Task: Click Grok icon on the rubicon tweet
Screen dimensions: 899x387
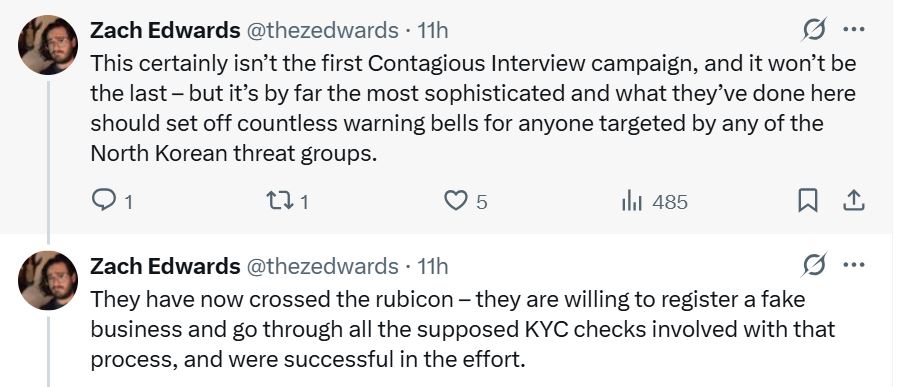Action: 814,264
